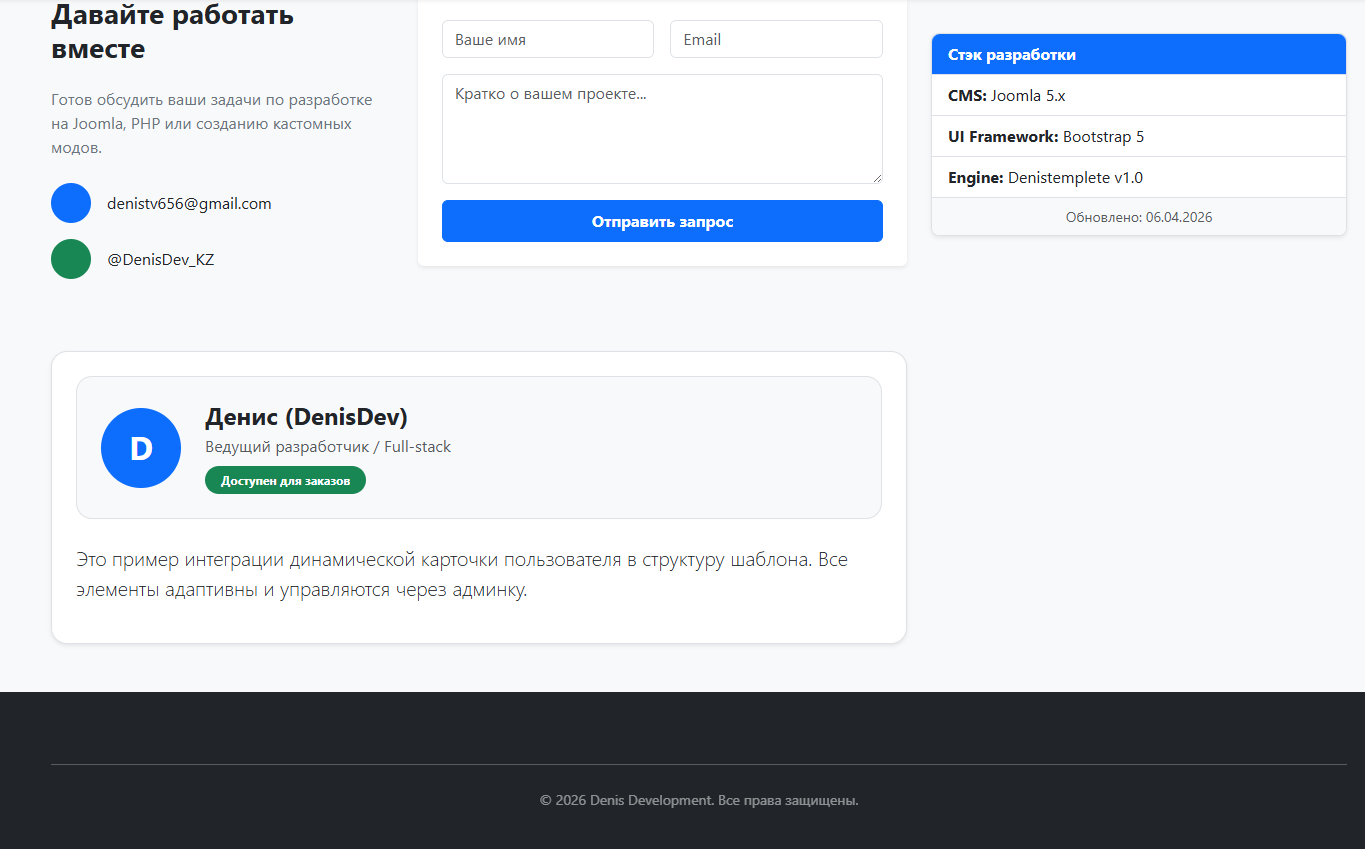Select the Engine: Denistemplete v1.0 row
The height and width of the screenshot is (849, 1365).
click(1139, 178)
